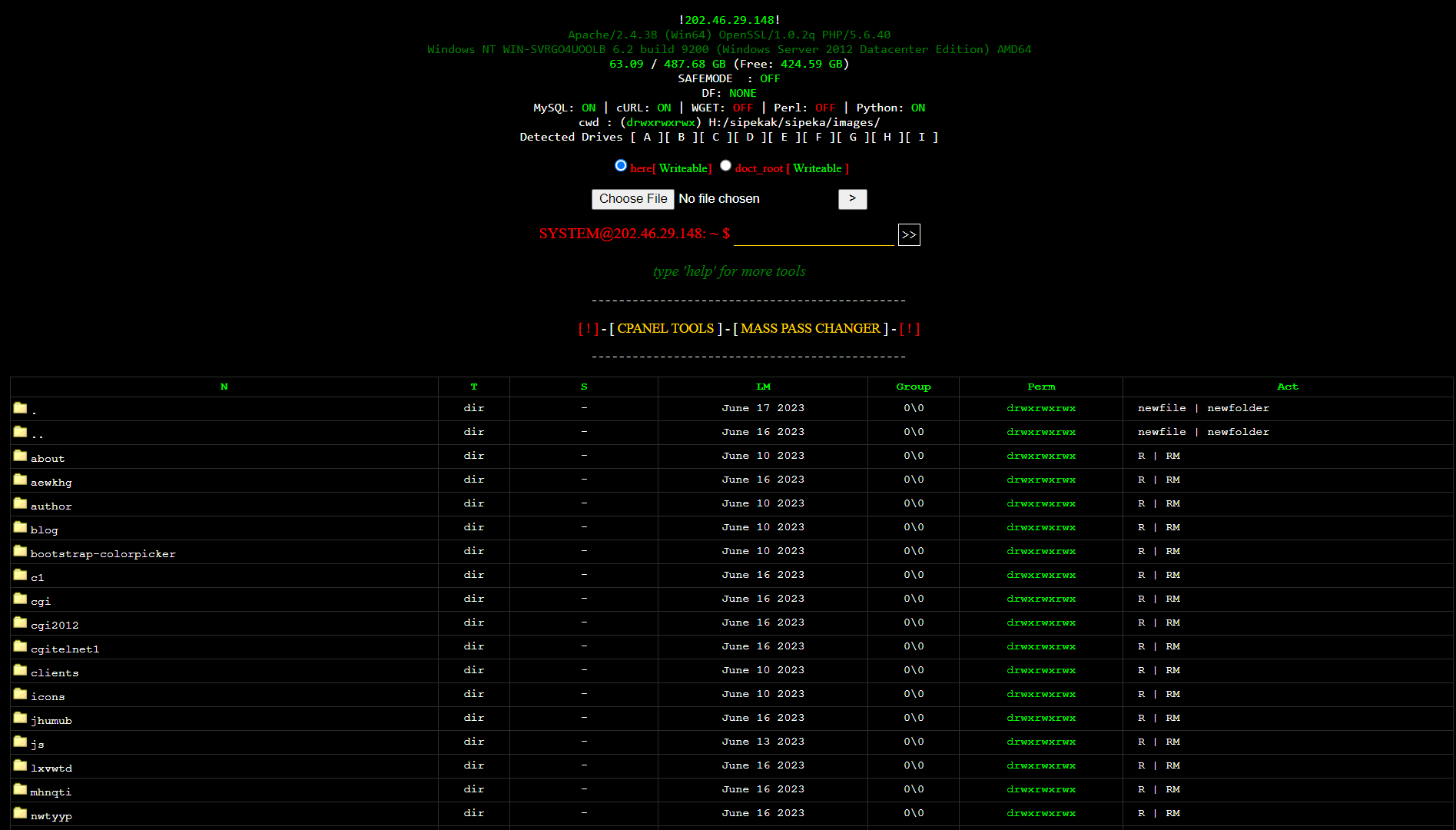The height and width of the screenshot is (830, 1456).
Task: Open CPANEL TOOLS
Action: click(x=665, y=328)
